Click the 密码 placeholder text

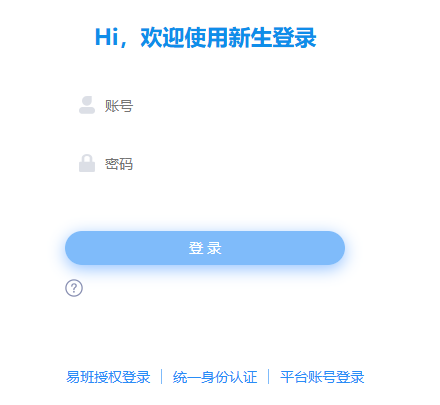click(x=119, y=164)
